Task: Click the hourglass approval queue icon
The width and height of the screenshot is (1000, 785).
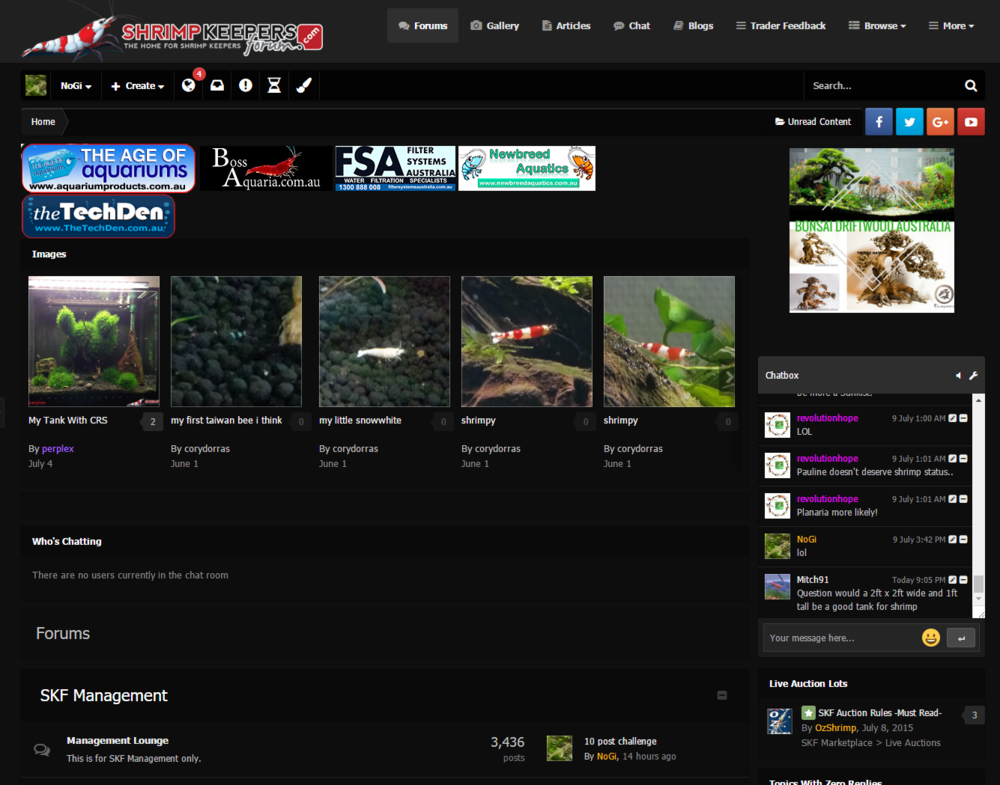Action: [x=274, y=85]
